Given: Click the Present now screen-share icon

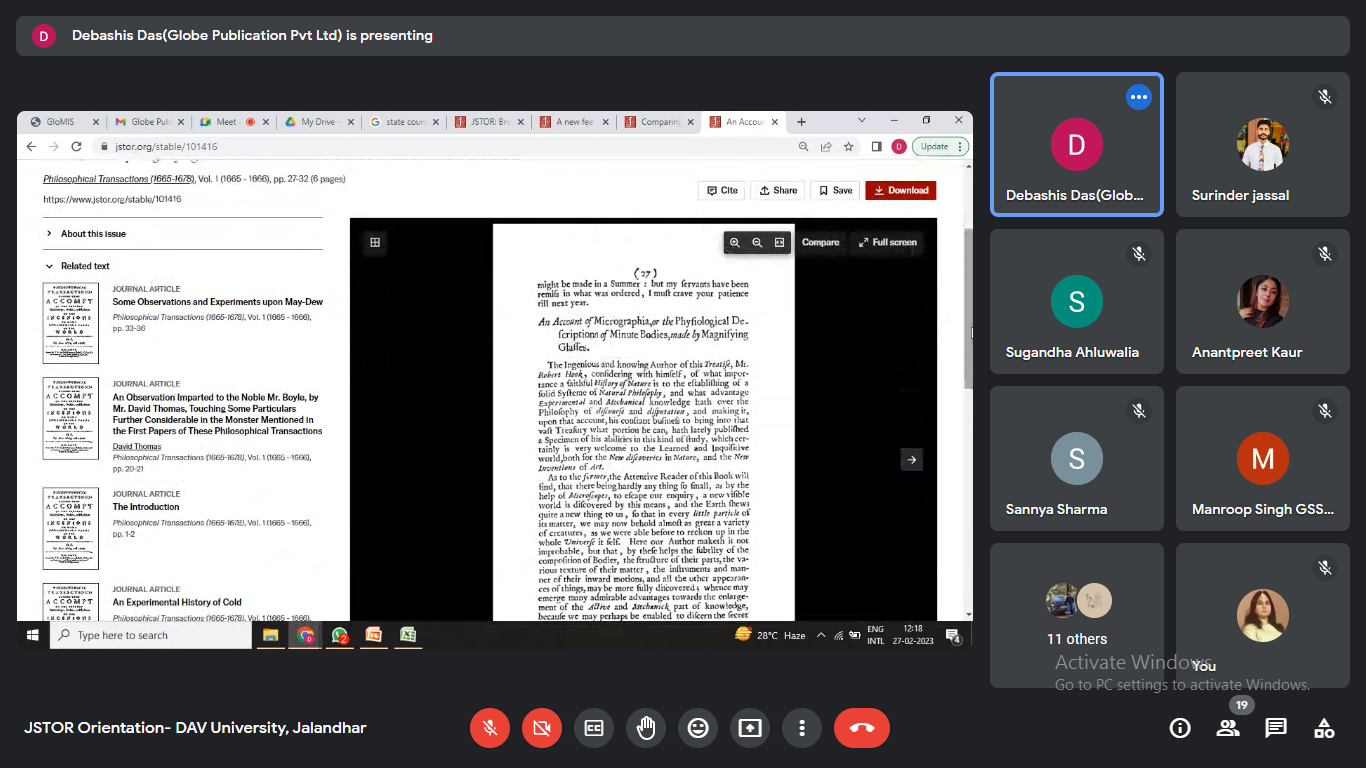Looking at the screenshot, I should tap(750, 729).
